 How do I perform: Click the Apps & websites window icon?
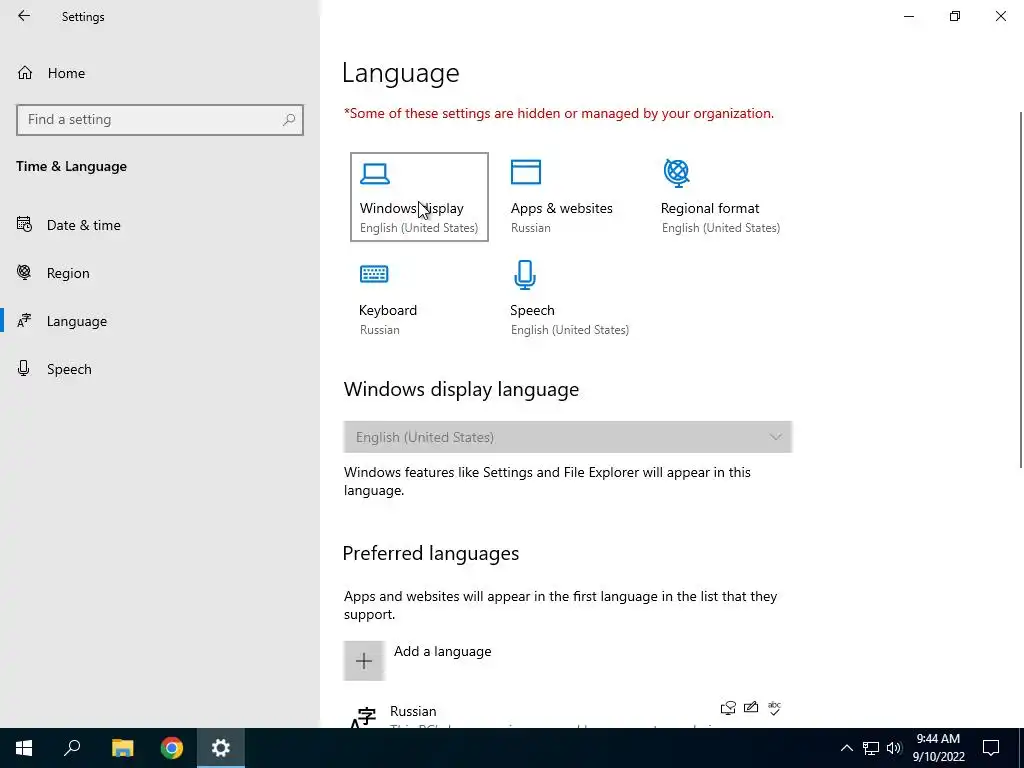click(x=526, y=172)
